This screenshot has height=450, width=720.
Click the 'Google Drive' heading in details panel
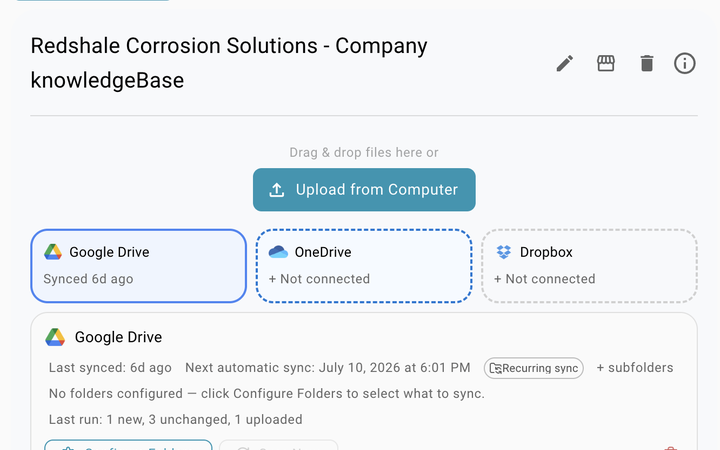click(118, 337)
